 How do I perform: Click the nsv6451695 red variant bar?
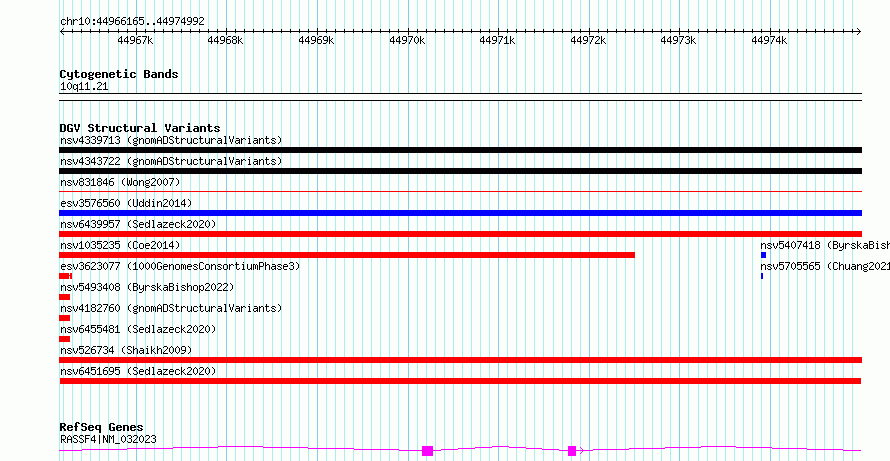(x=460, y=381)
